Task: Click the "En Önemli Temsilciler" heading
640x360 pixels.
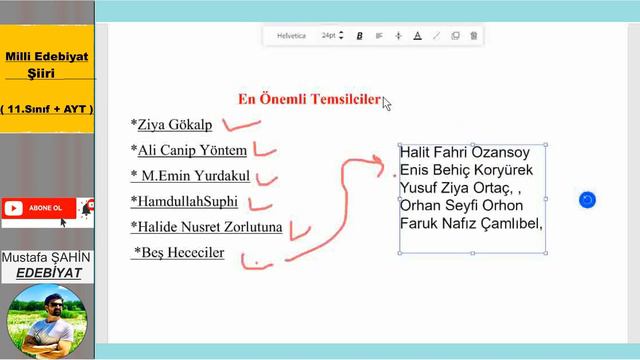Action: click(x=309, y=99)
